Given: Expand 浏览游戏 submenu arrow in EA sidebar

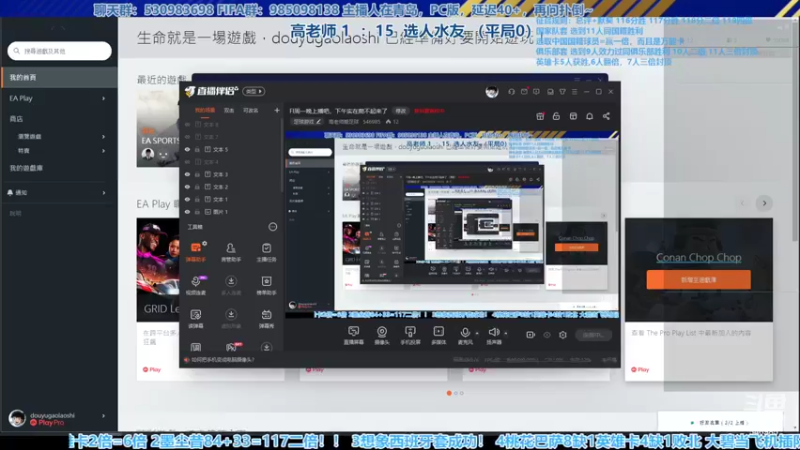Looking at the screenshot, I should [104, 137].
